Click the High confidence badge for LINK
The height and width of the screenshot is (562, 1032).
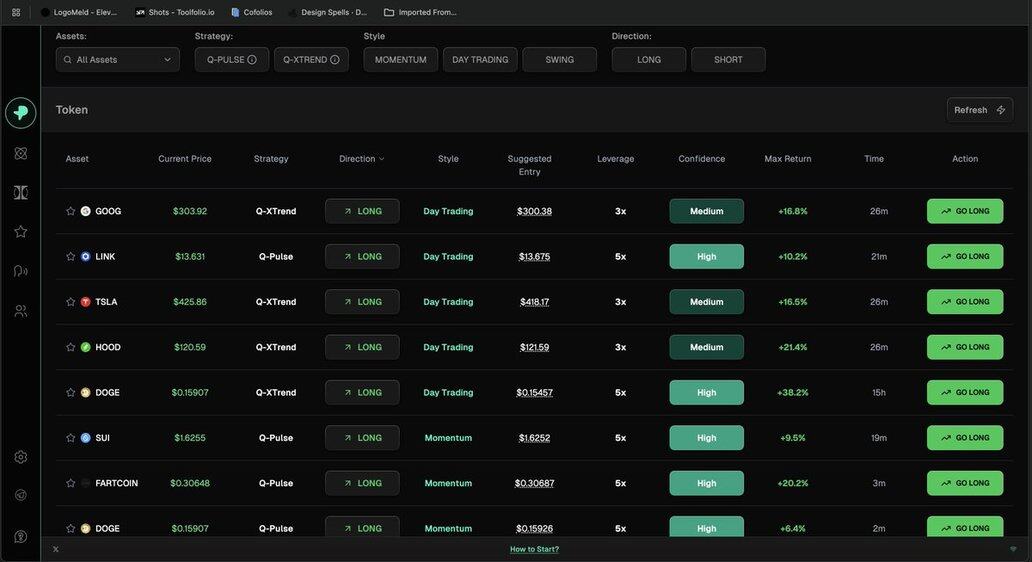[x=706, y=257]
